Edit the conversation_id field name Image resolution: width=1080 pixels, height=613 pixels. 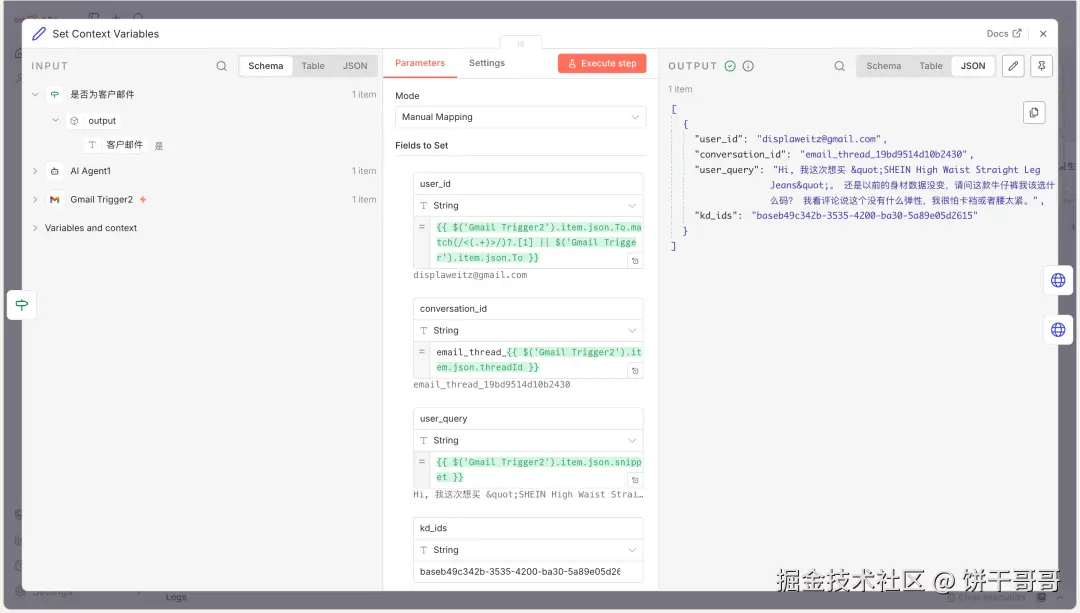(528, 309)
